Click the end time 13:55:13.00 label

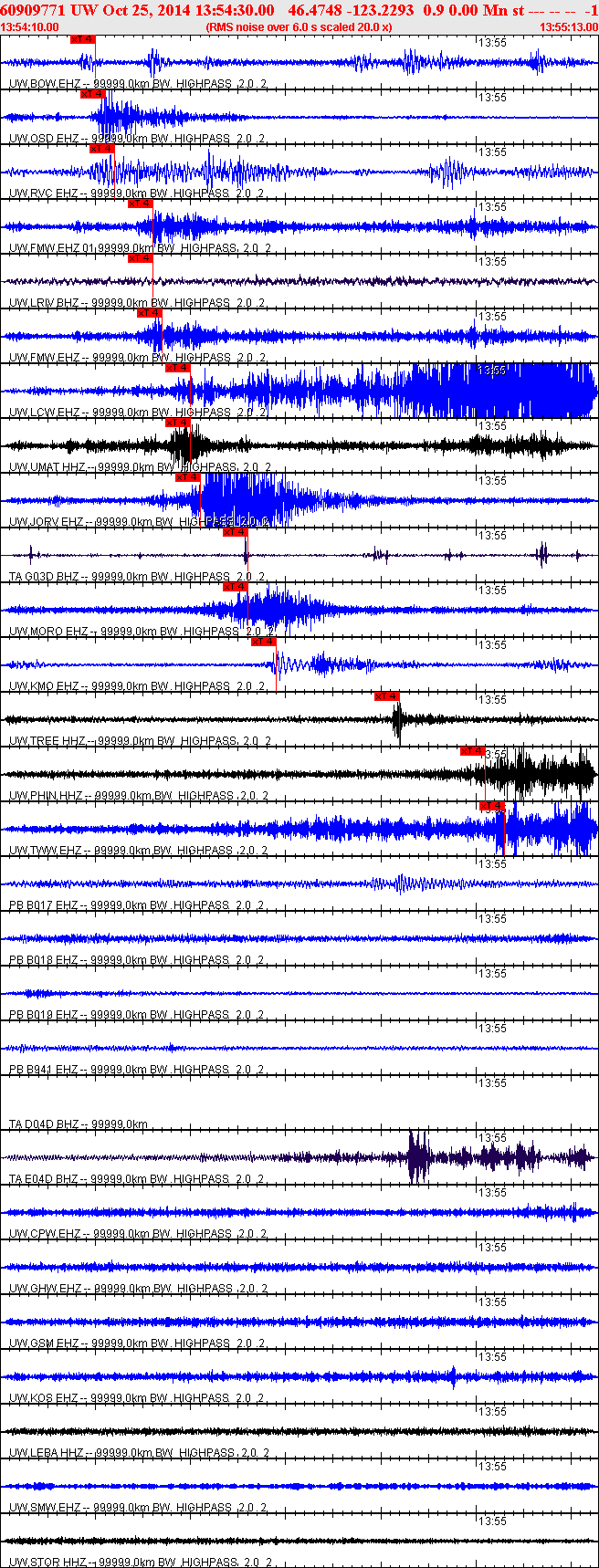click(x=568, y=27)
